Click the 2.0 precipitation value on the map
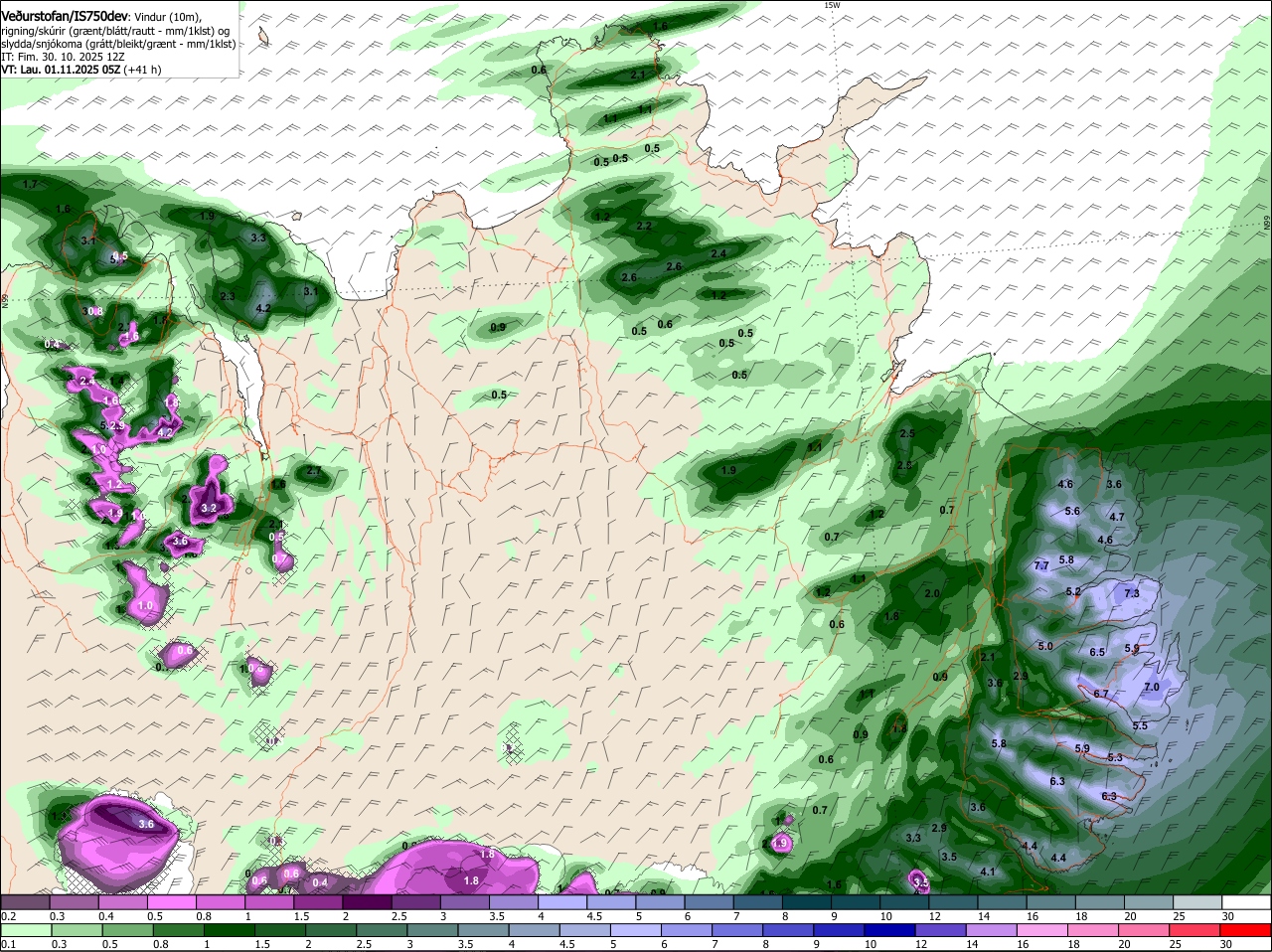This screenshot has height=952, width=1272. 932,593
